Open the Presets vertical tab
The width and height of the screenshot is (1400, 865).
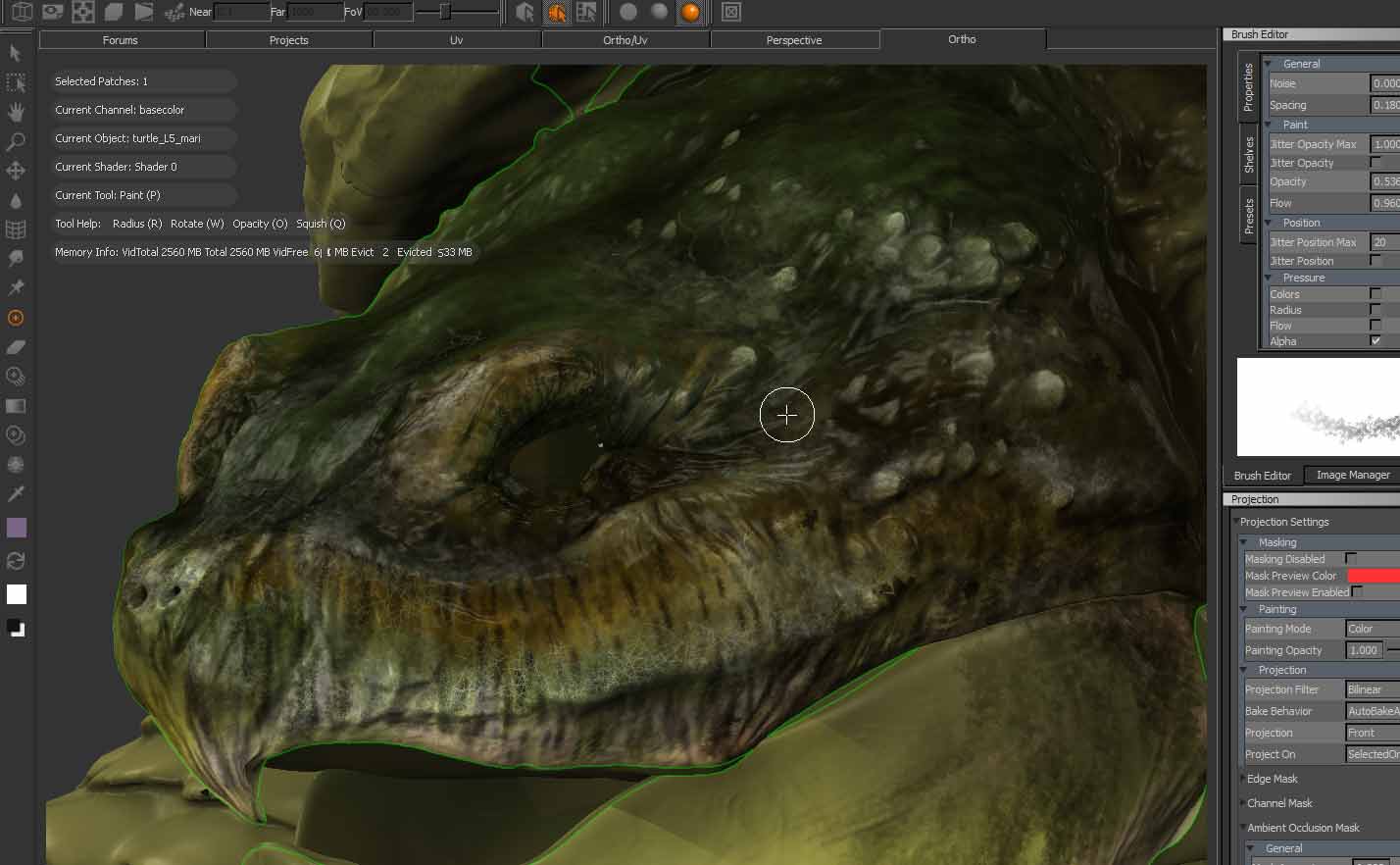[1248, 215]
